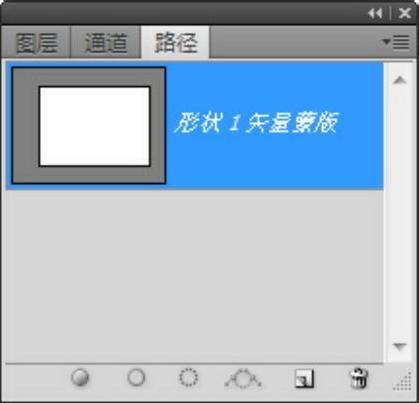419x403 pixels.
Task: Close the panel group
Action: click(x=405, y=13)
